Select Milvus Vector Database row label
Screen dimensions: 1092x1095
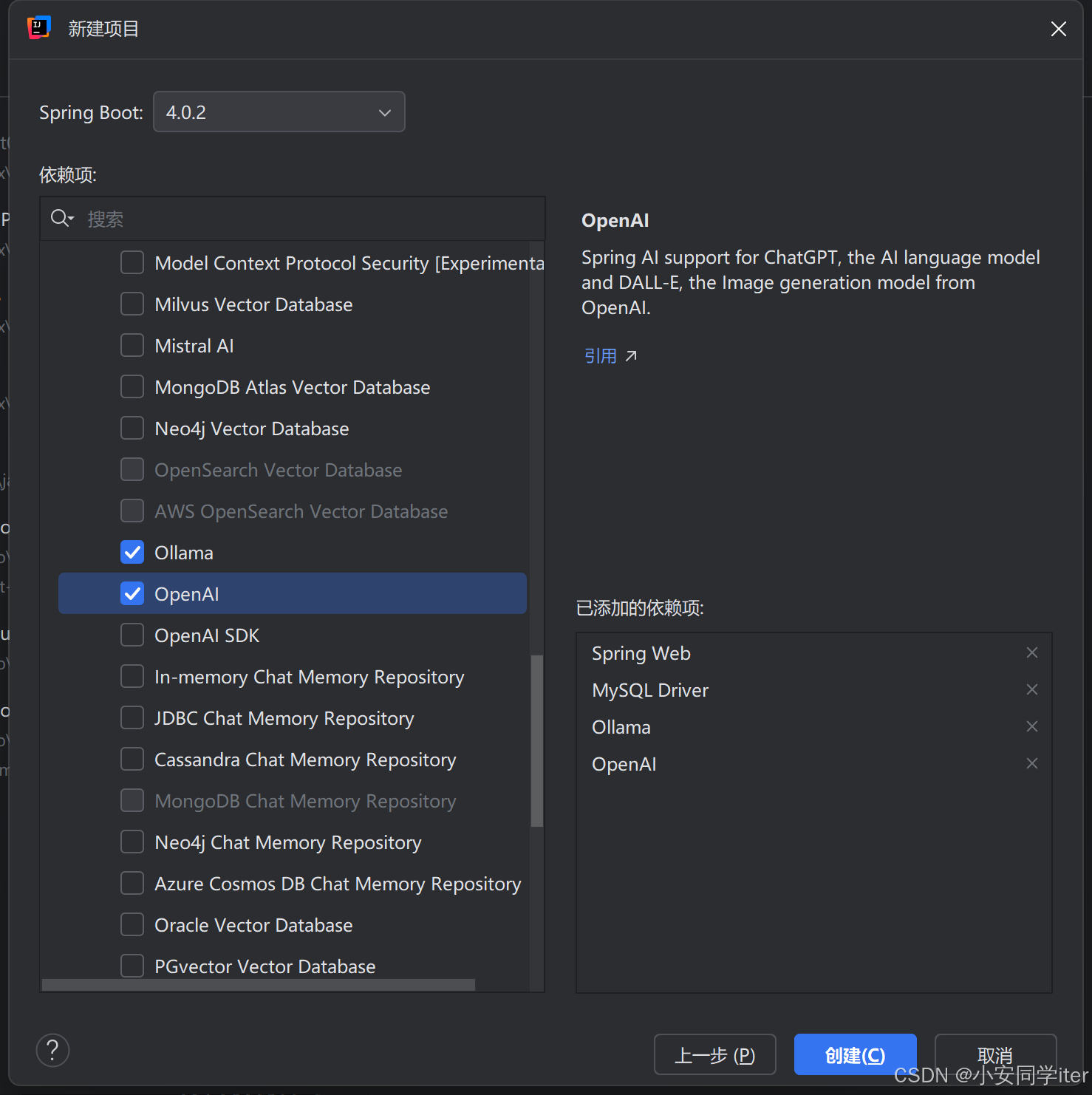click(x=253, y=304)
